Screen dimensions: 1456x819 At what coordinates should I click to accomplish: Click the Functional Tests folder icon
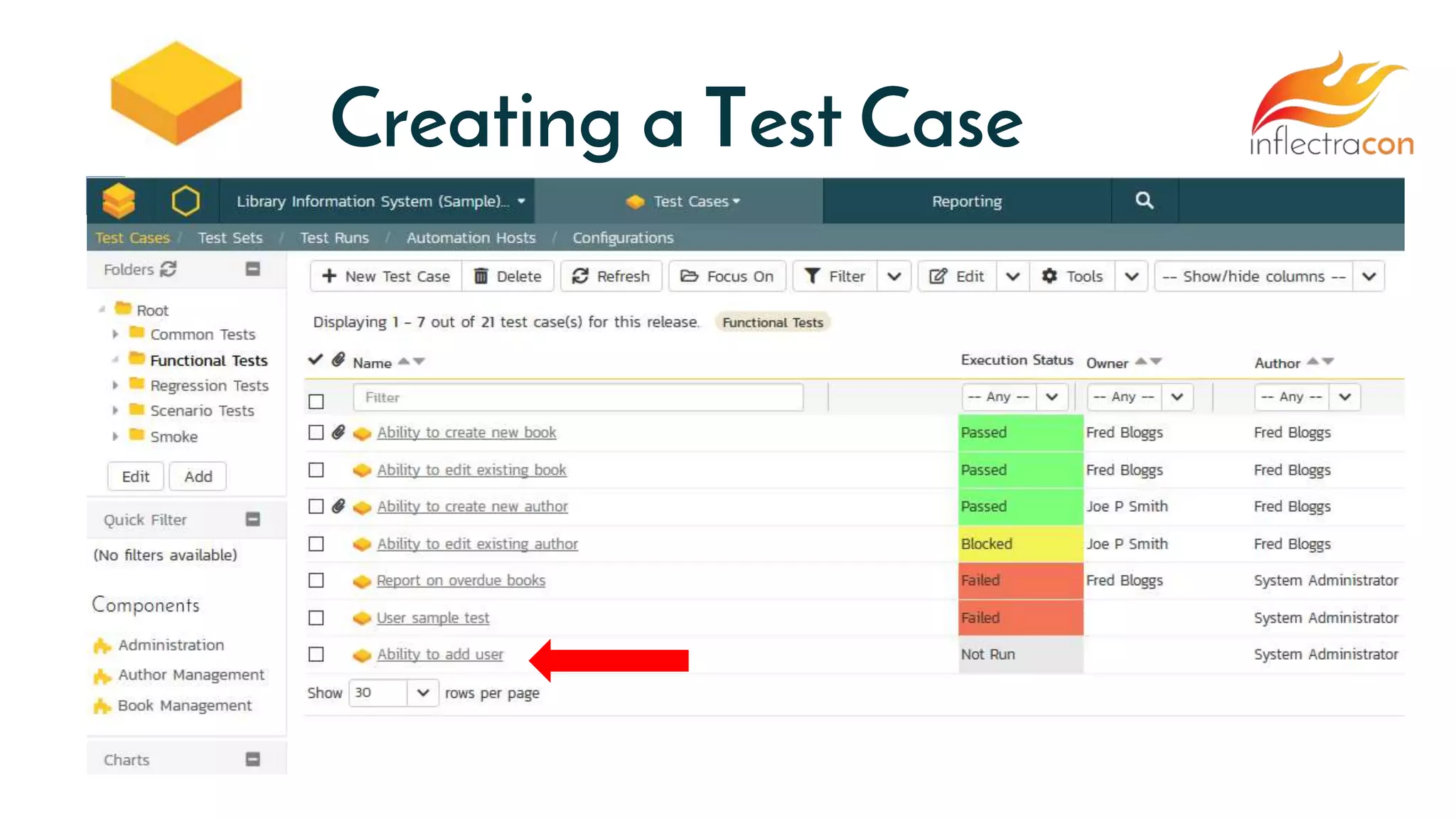pos(136,358)
